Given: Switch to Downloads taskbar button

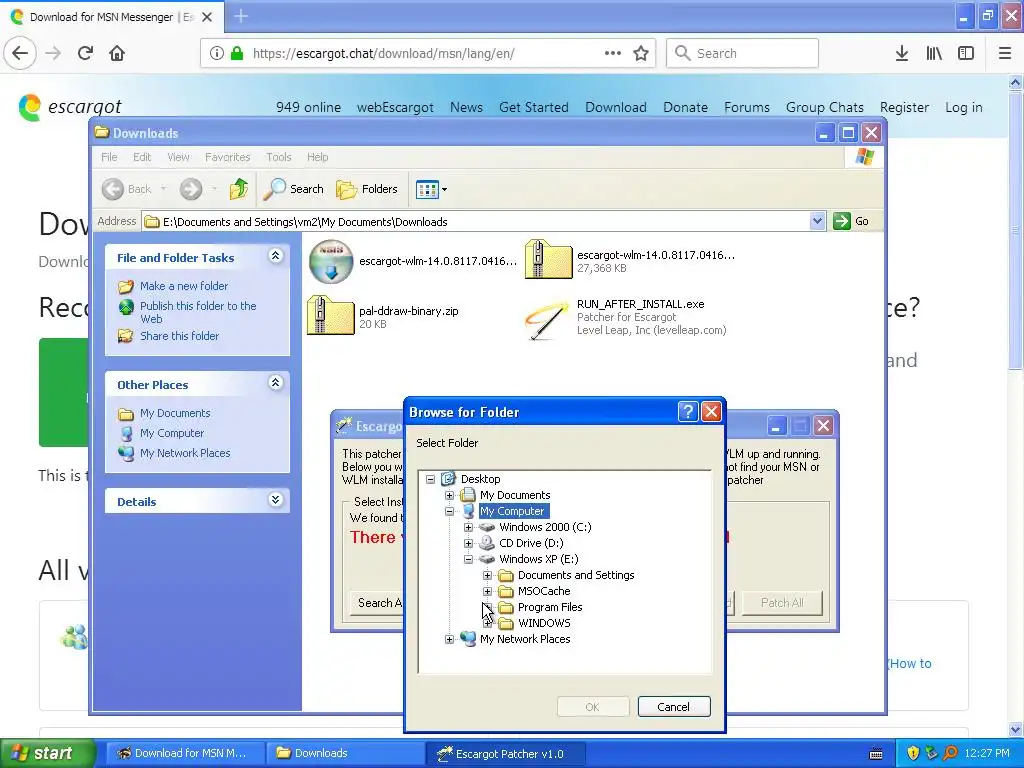Looking at the screenshot, I should 345,753.
